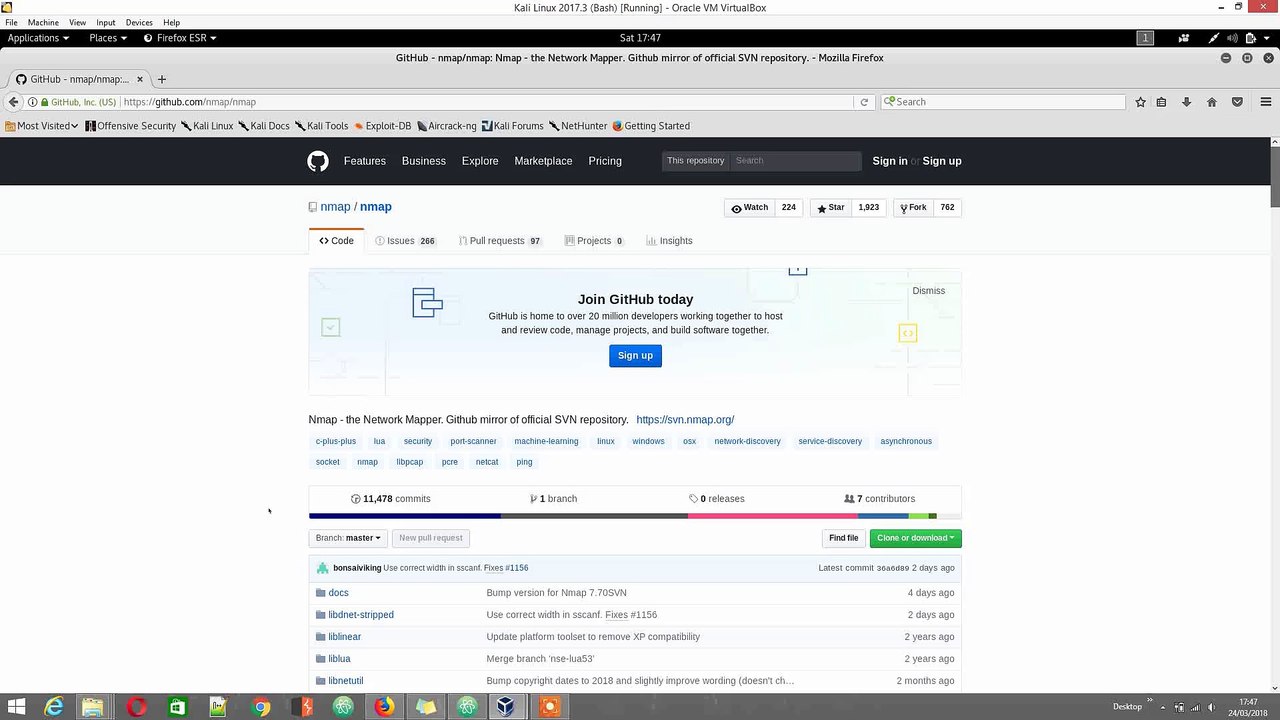Expand the Firefox ESR app menu

(180, 38)
